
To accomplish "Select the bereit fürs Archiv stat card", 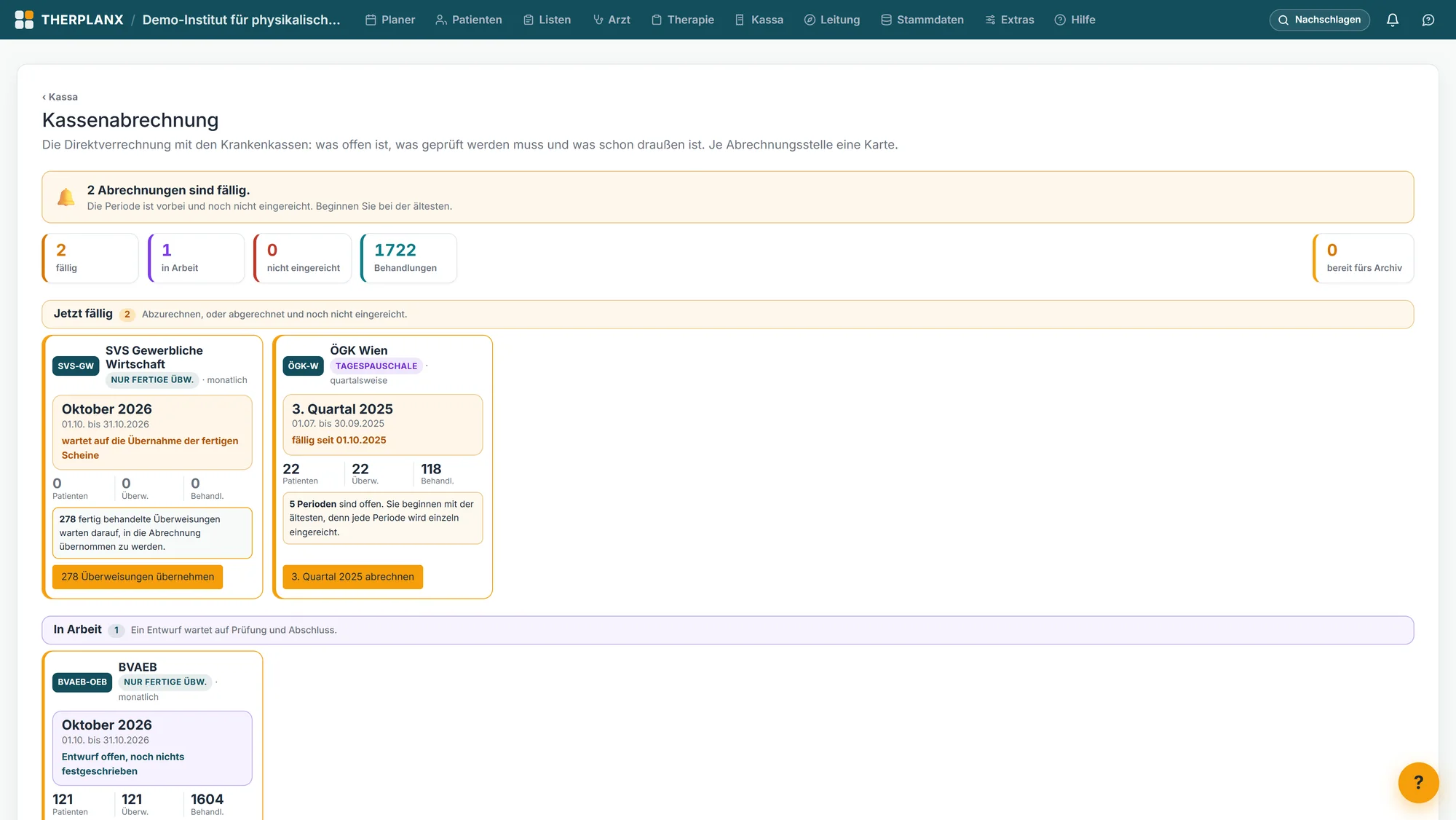I will pyautogui.click(x=1363, y=258).
